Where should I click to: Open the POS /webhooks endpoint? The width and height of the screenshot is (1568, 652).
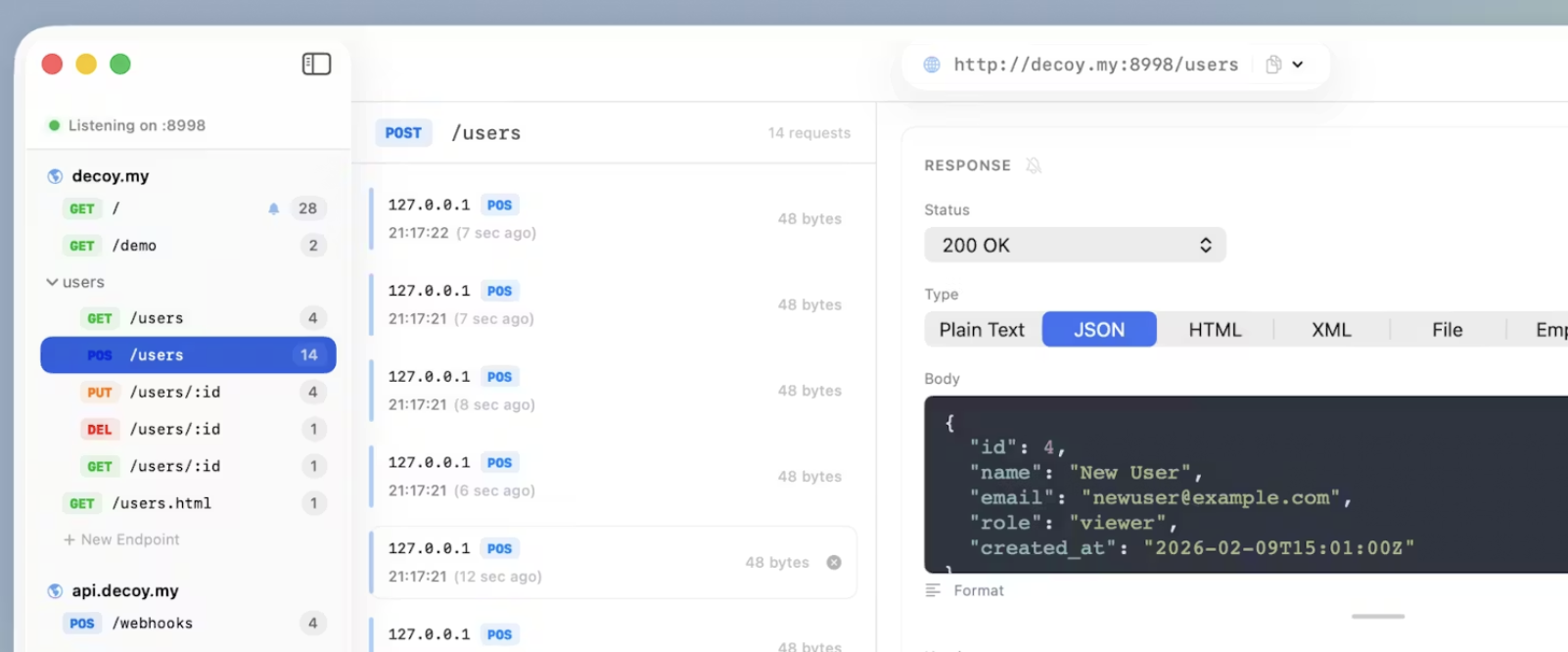point(188,624)
